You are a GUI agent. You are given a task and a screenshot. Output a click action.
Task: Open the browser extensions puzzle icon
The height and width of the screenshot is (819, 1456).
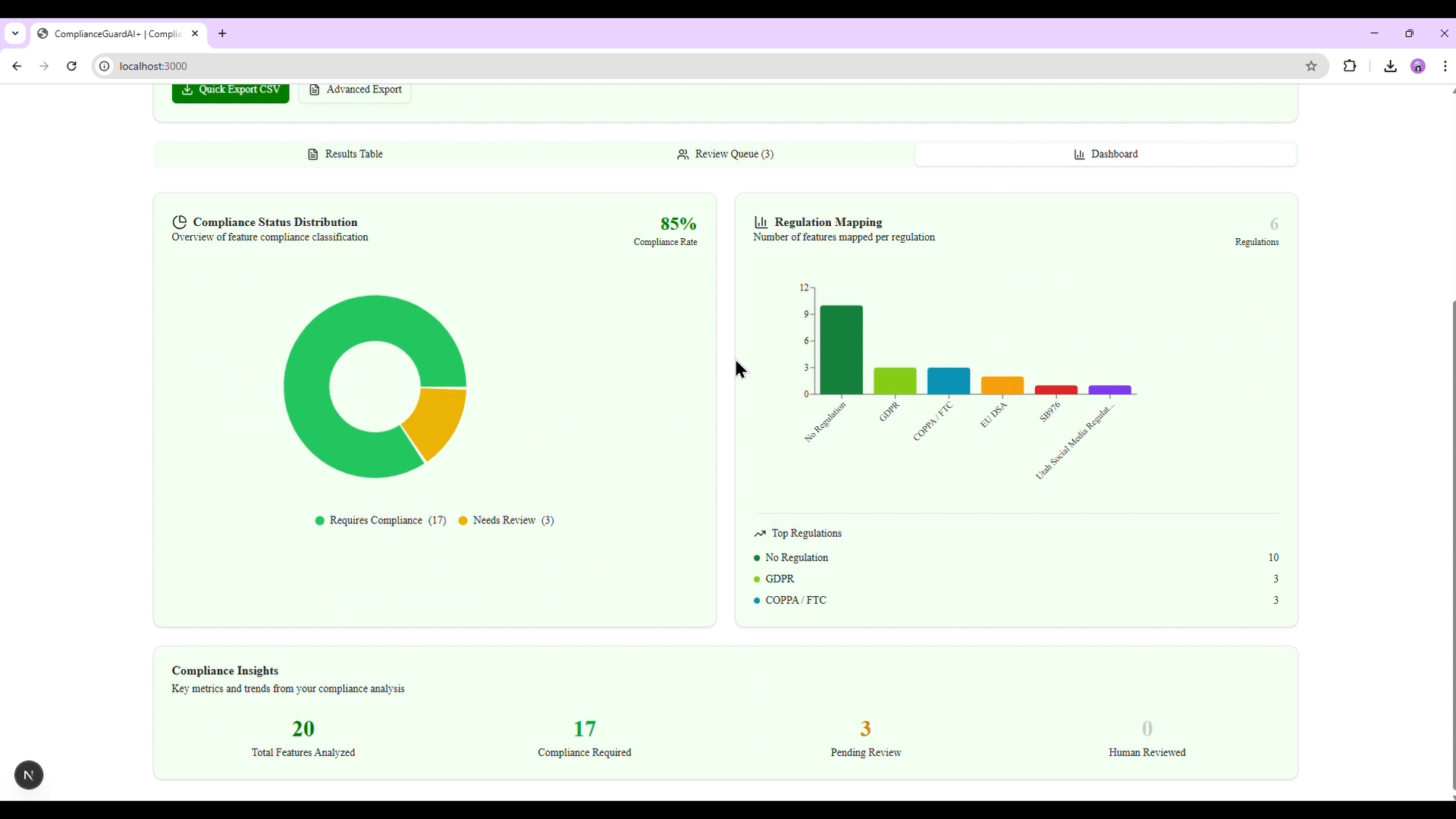[1351, 67]
